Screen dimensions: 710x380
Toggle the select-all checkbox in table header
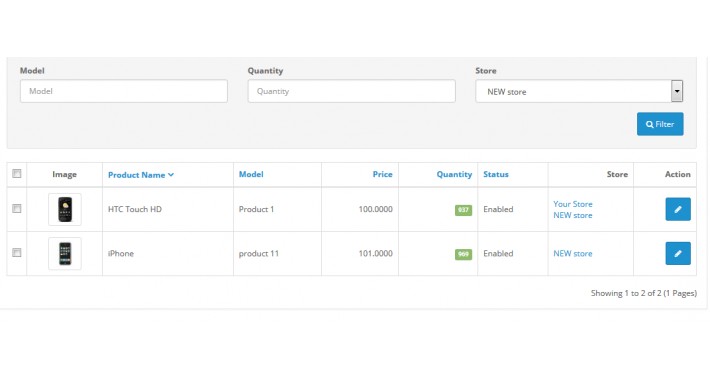pyautogui.click(x=17, y=173)
